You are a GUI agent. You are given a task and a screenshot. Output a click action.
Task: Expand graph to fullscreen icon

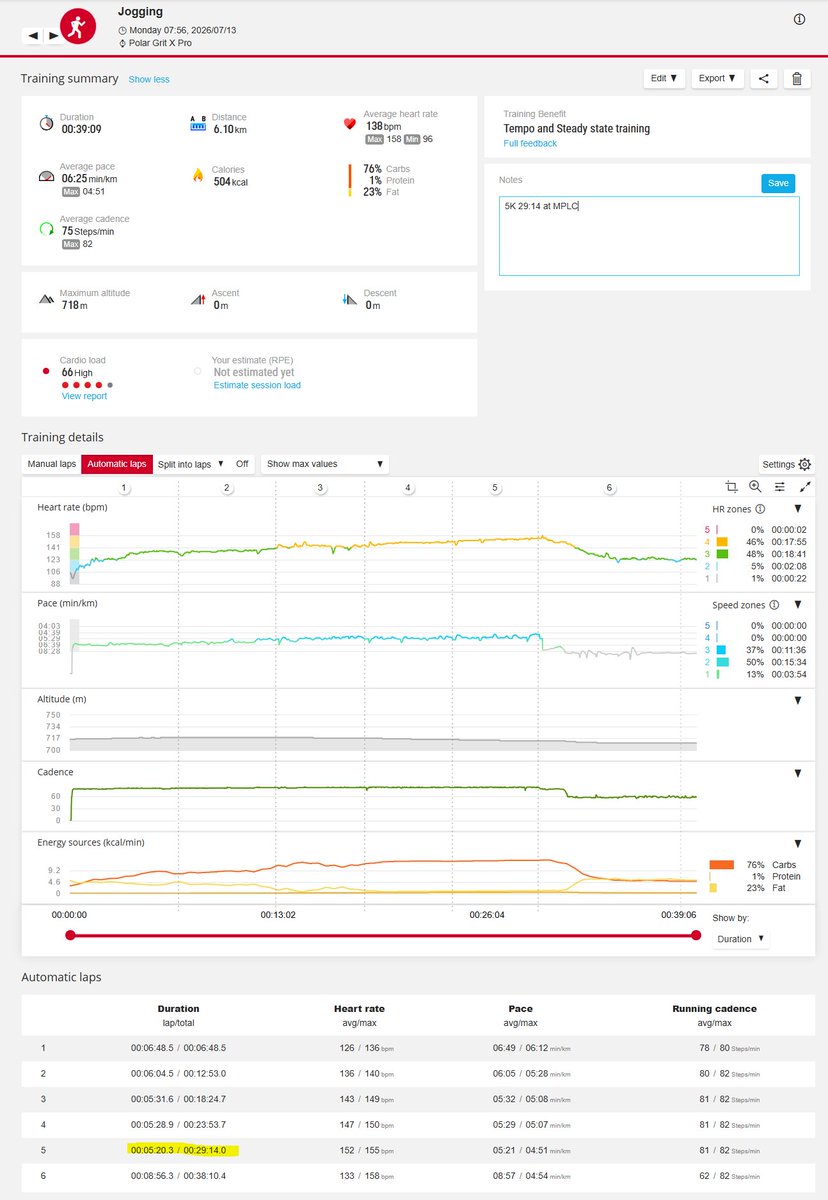tap(805, 486)
